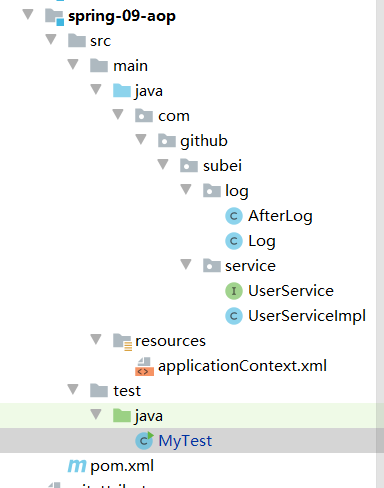
Task: Click the MyTest runnable class icon
Action: pyautogui.click(x=144, y=441)
